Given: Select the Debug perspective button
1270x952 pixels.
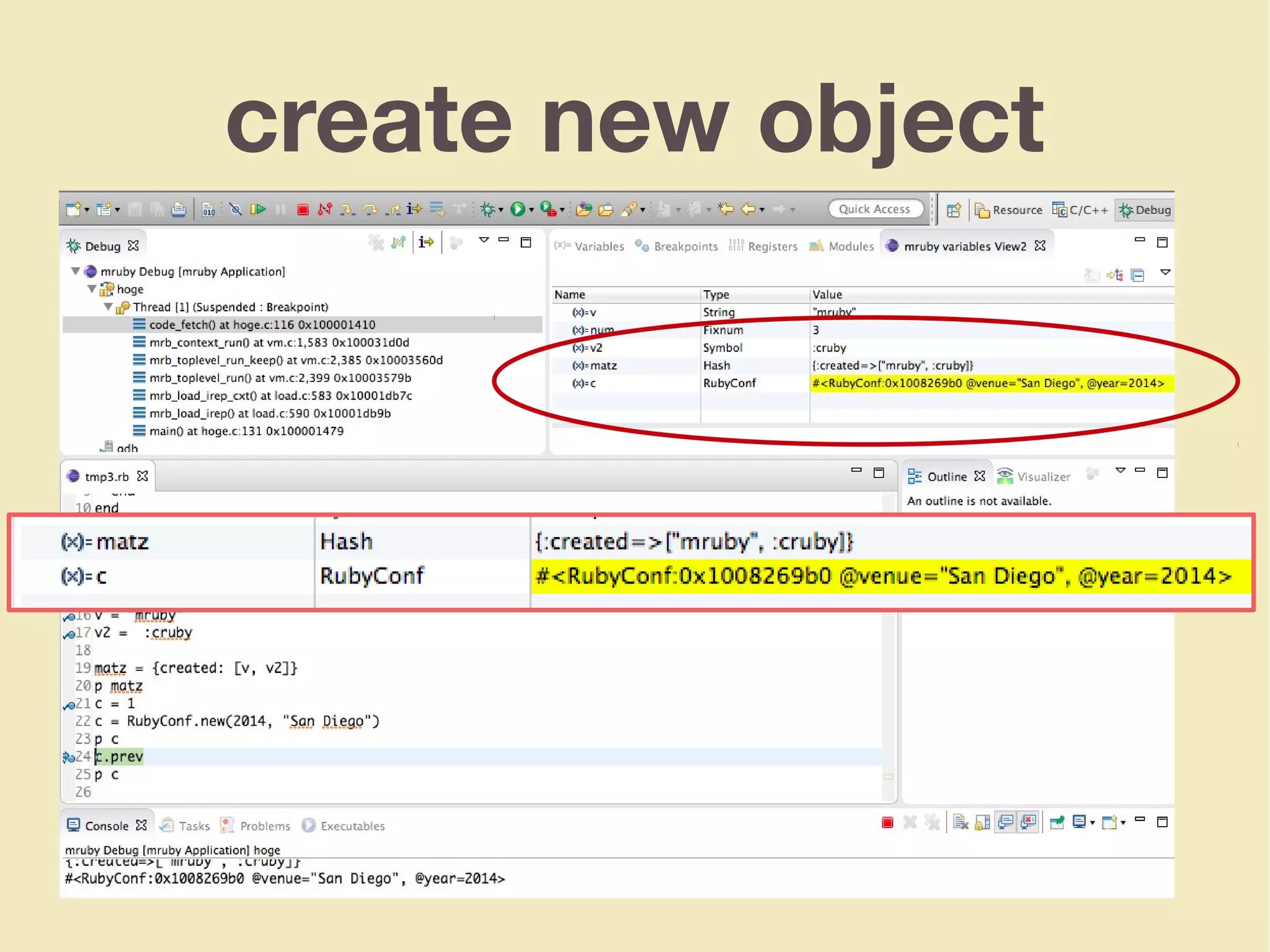Looking at the screenshot, I should coord(1145,210).
